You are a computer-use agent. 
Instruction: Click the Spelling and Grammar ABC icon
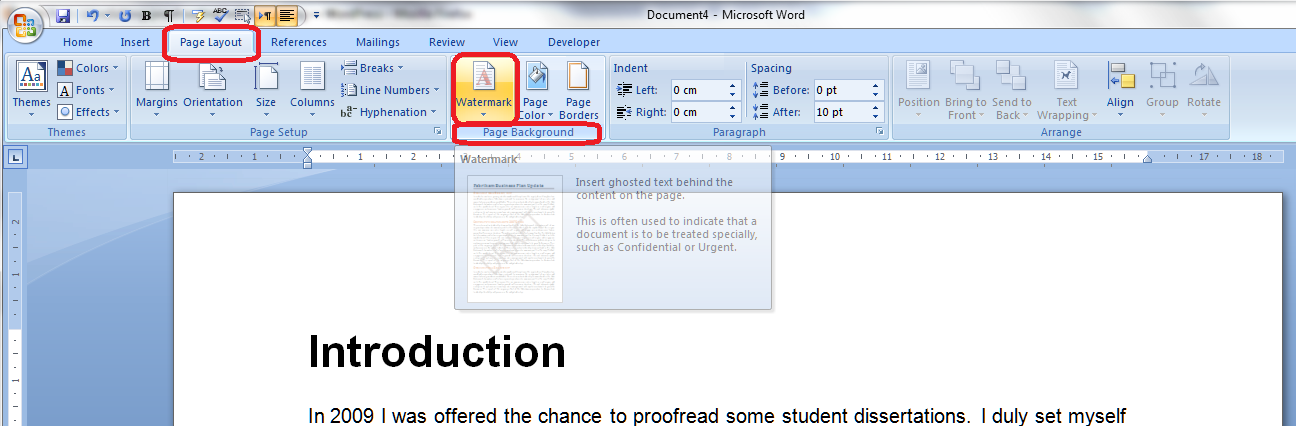tap(218, 16)
